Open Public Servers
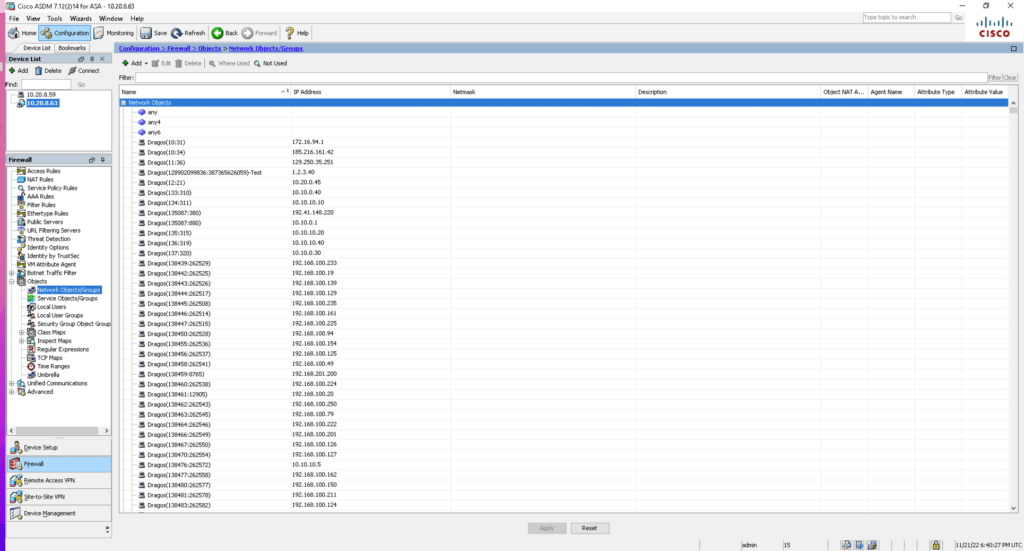This screenshot has height=551, width=1024. (x=45, y=222)
